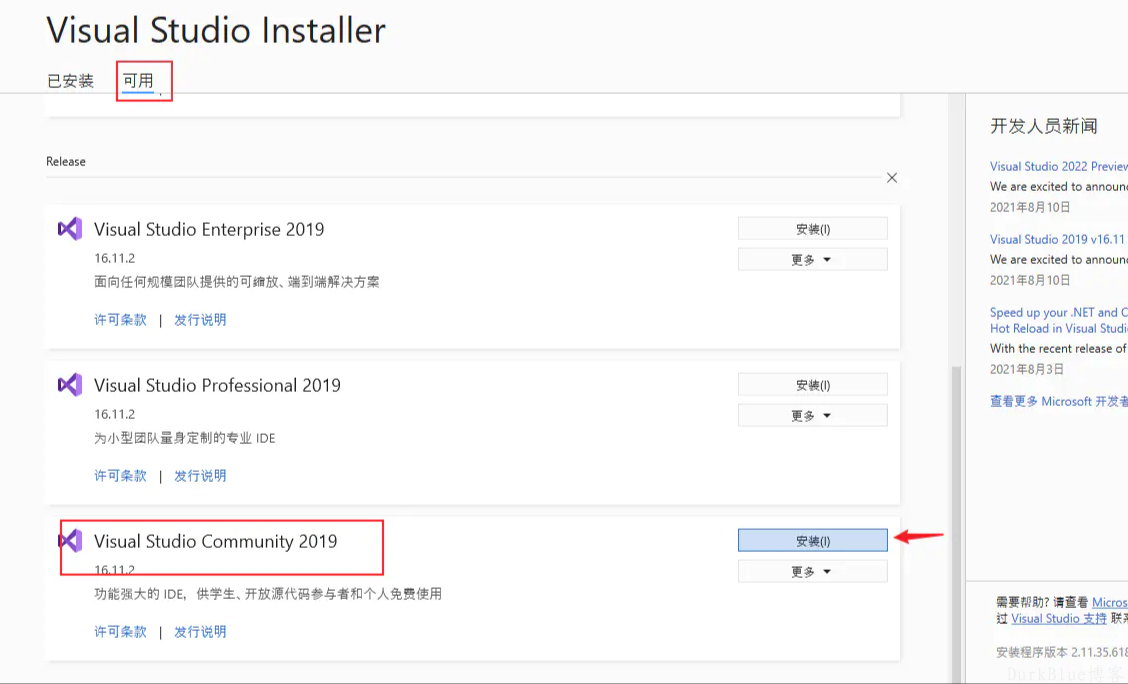Click the Enterprise 2019 description starting 面向任何规模团队
The image size is (1128, 684).
(237, 282)
